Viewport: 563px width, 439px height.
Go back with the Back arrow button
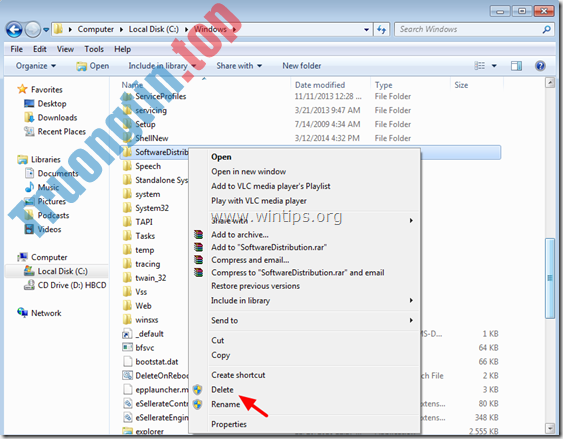tap(14, 29)
